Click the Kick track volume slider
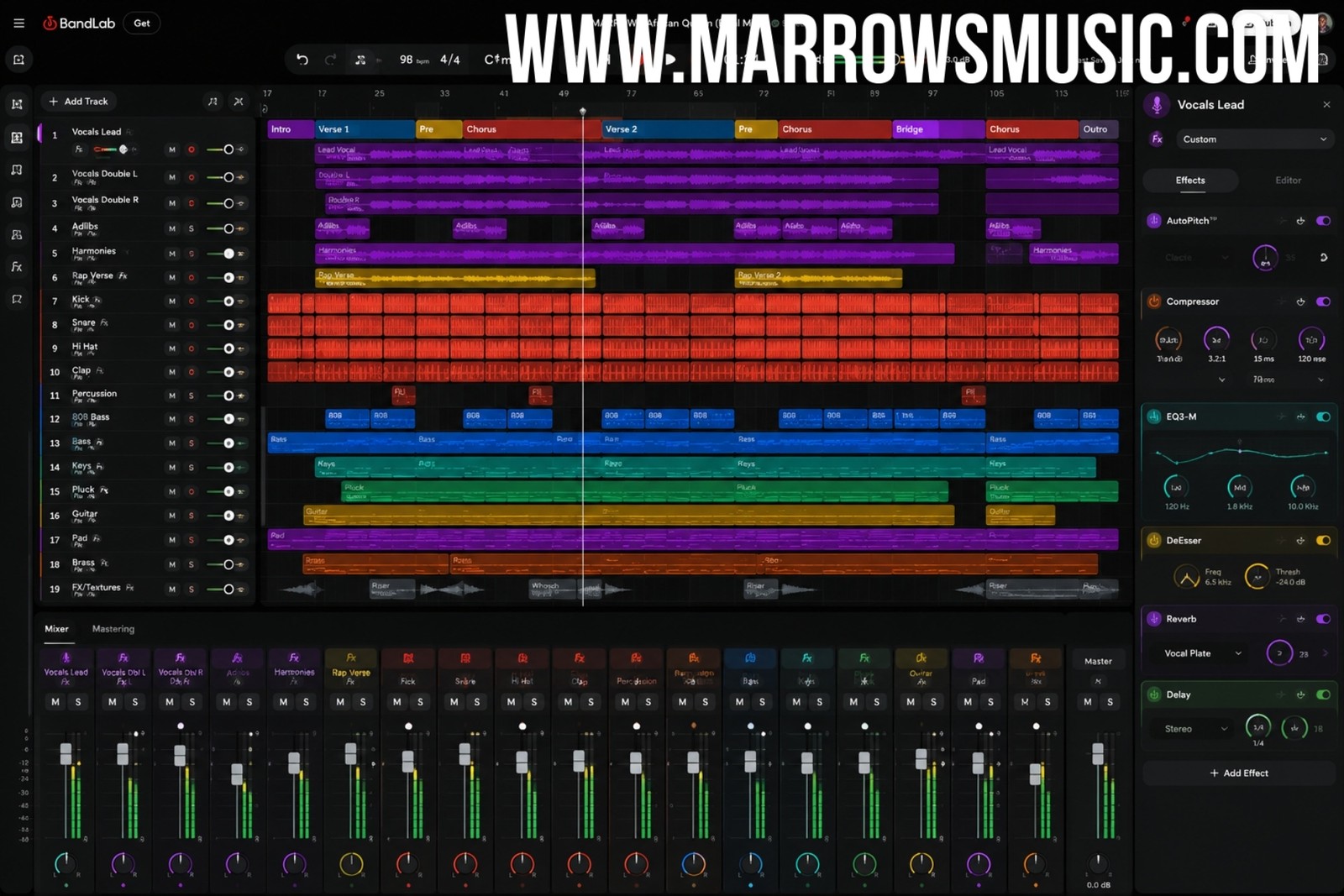This screenshot has height=896, width=1344. (226, 301)
